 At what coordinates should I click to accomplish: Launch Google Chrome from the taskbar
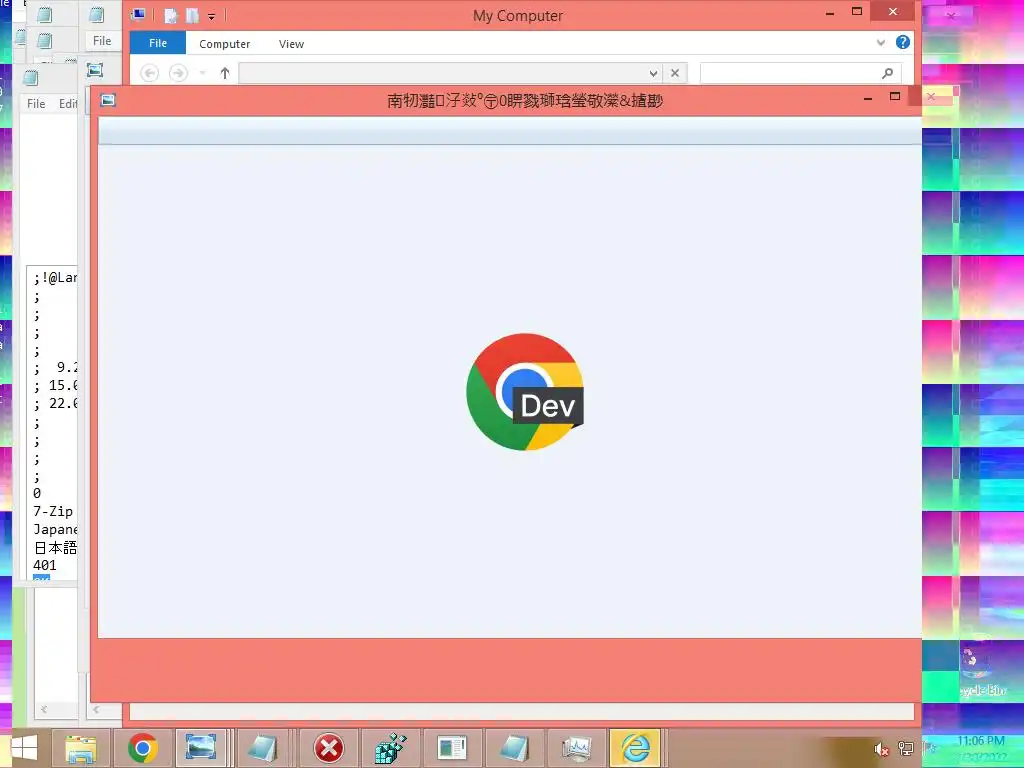[142, 748]
